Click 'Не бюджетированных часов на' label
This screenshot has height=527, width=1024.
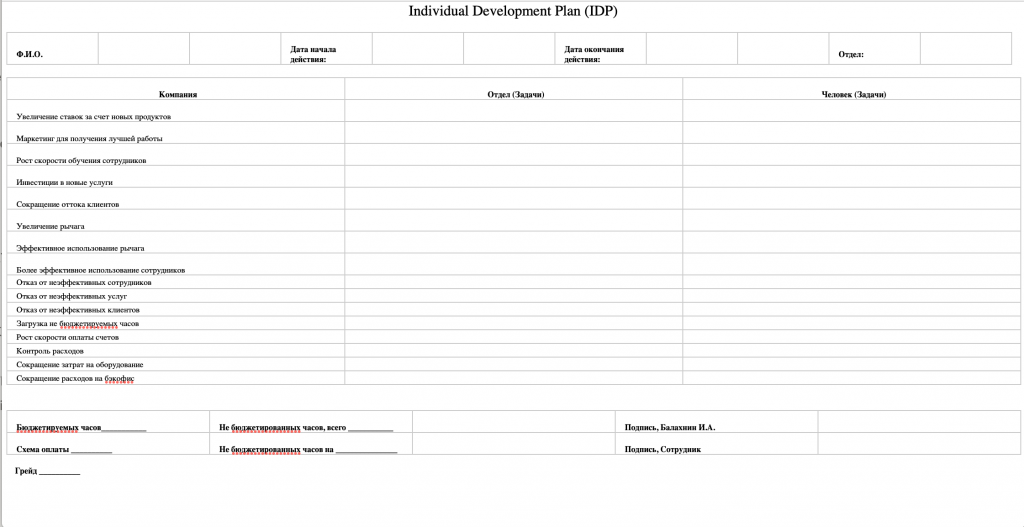[277, 449]
